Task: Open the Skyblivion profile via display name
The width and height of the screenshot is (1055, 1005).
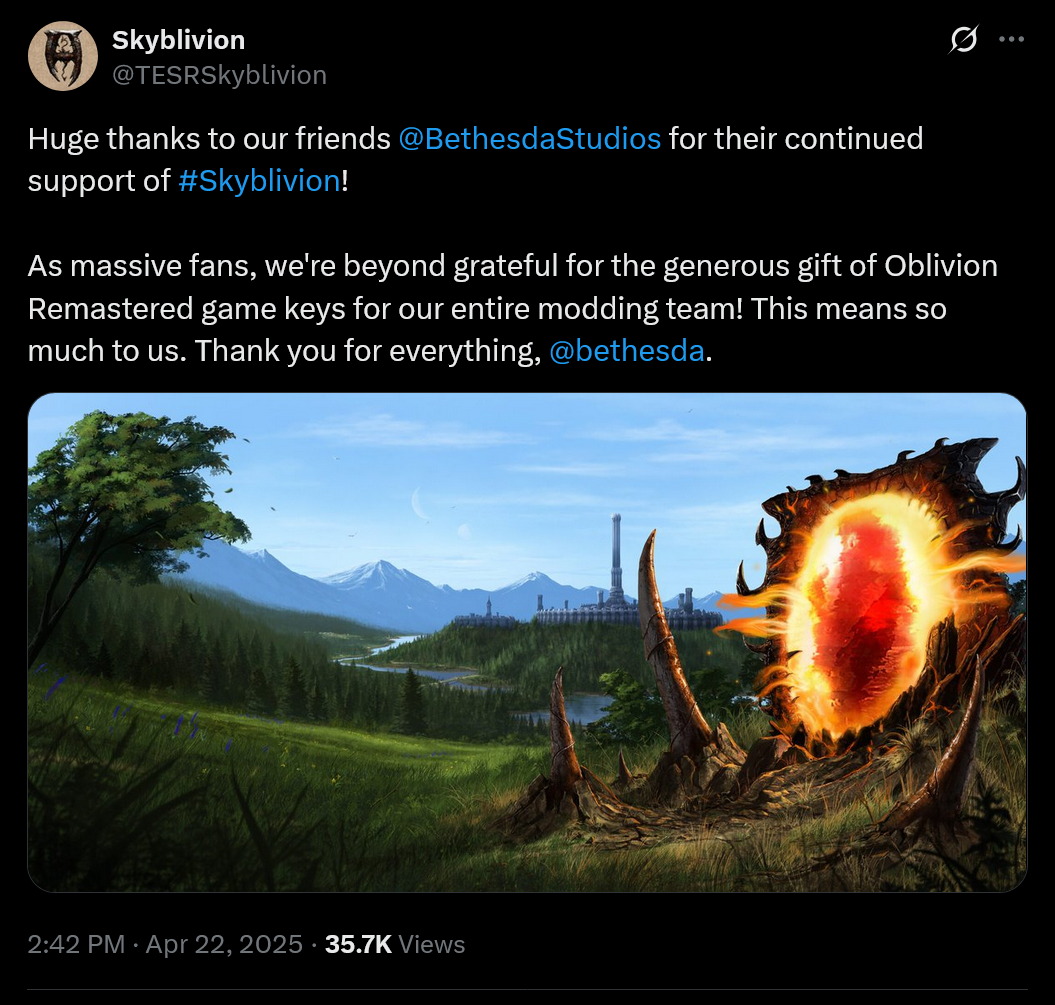Action: pyautogui.click(x=176, y=40)
